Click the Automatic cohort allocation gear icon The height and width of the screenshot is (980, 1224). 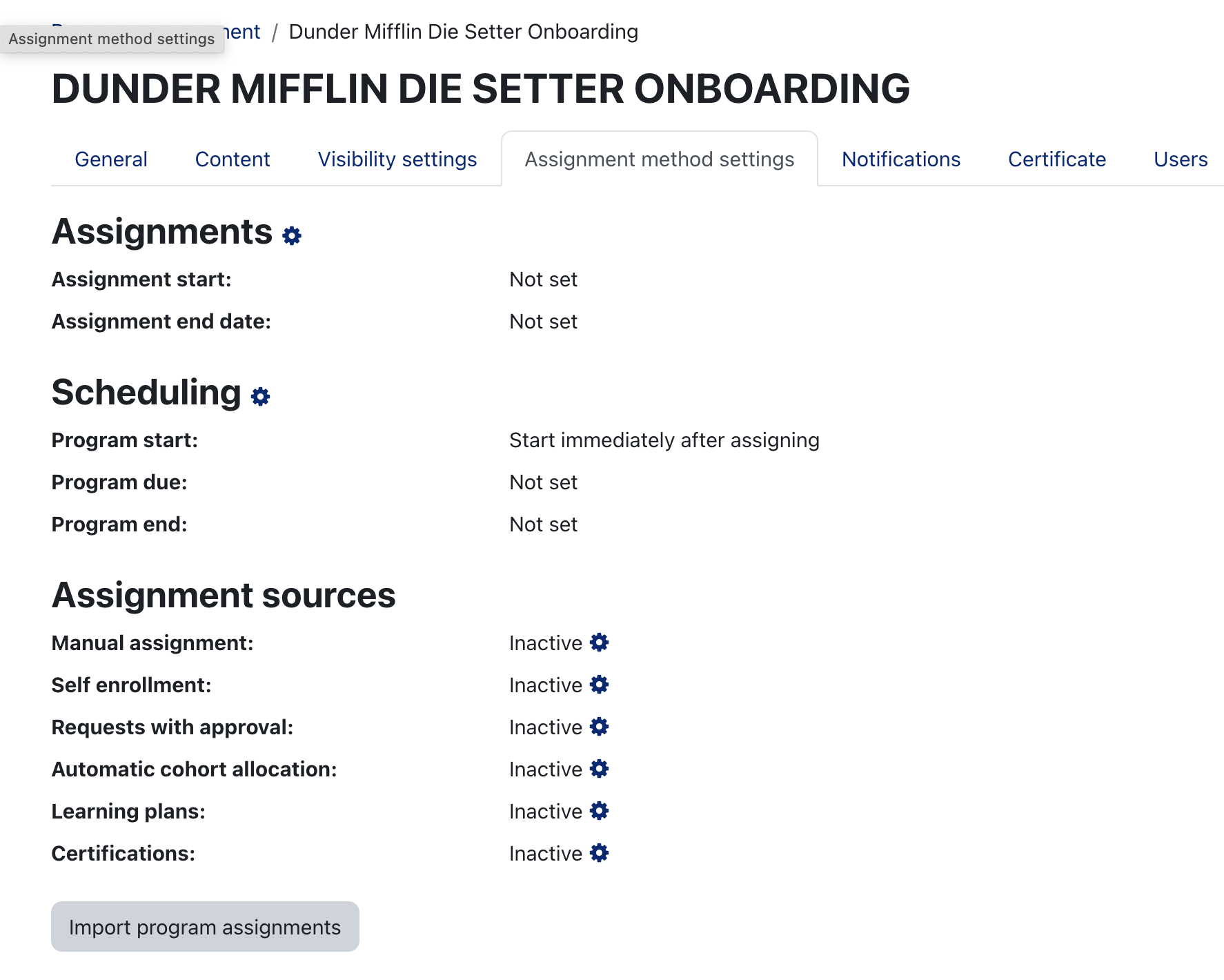pyautogui.click(x=600, y=769)
